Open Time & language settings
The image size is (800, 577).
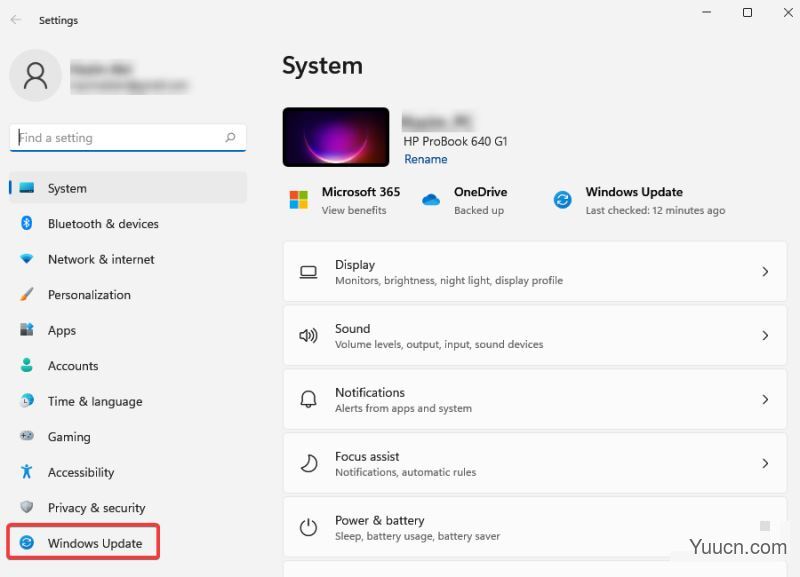(128, 402)
